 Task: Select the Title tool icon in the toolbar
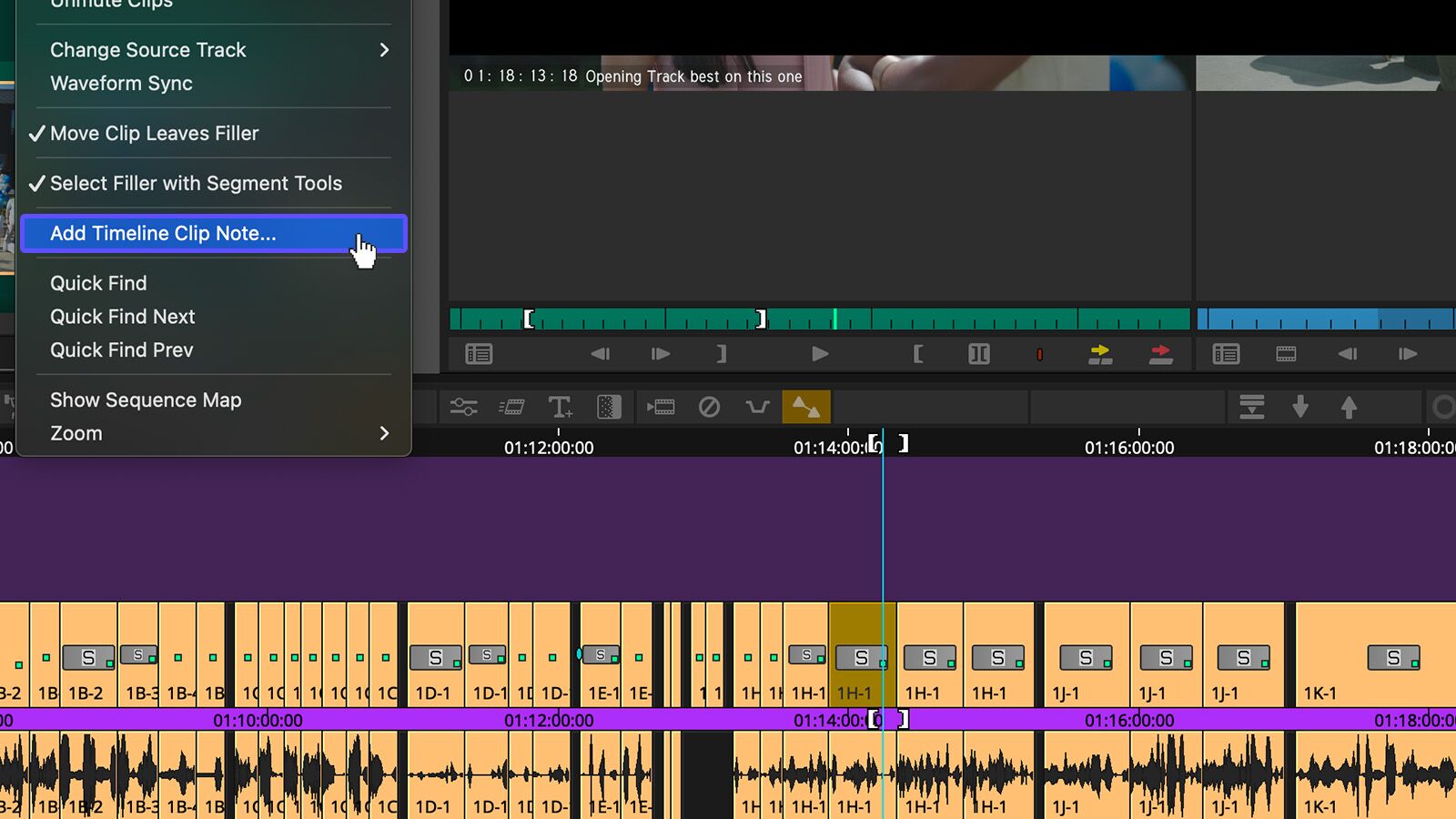pyautogui.click(x=560, y=407)
